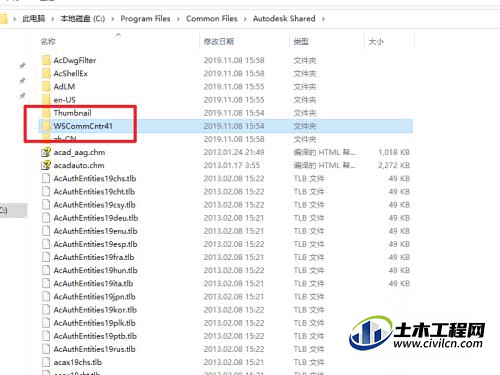
Task: Click the AcAuthEntities19hun.tlb file icon
Action: (x=46, y=270)
